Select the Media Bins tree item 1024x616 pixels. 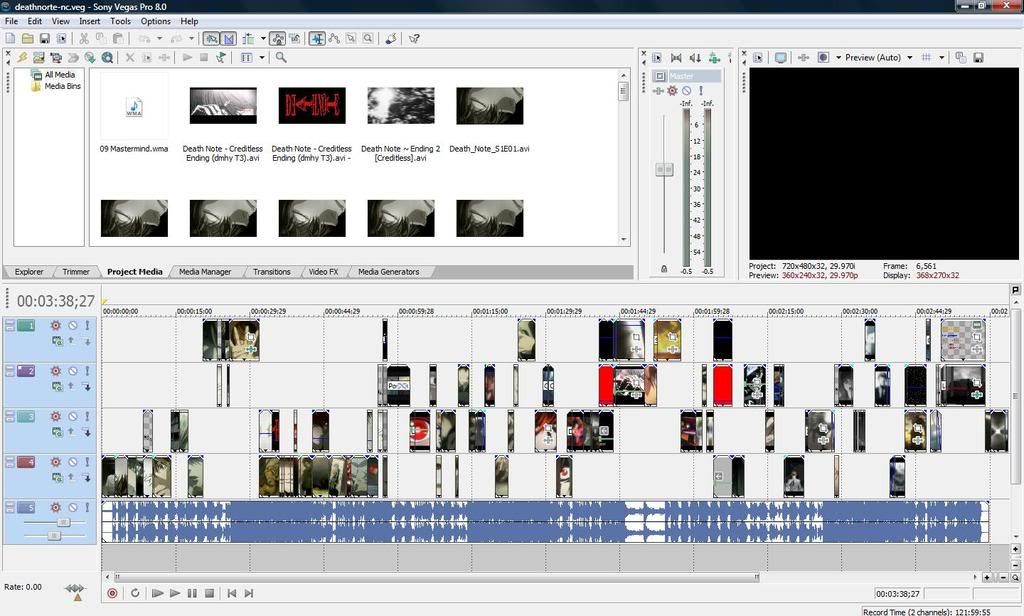tap(61, 86)
